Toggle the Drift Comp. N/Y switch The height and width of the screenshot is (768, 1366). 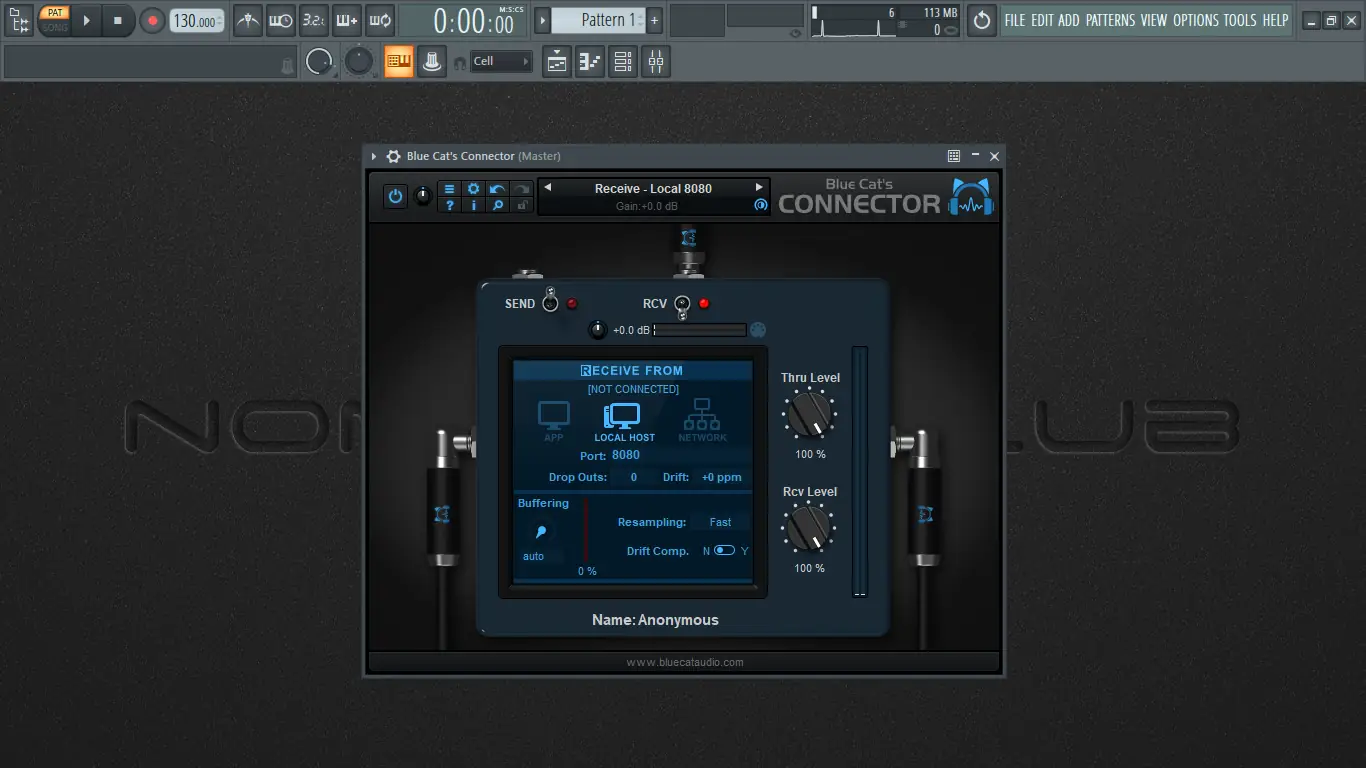tap(724, 551)
